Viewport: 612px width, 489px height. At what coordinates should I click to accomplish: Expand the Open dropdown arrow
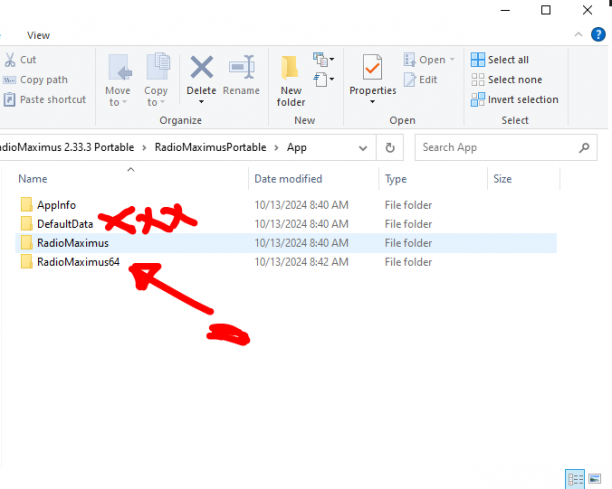[x=452, y=60]
